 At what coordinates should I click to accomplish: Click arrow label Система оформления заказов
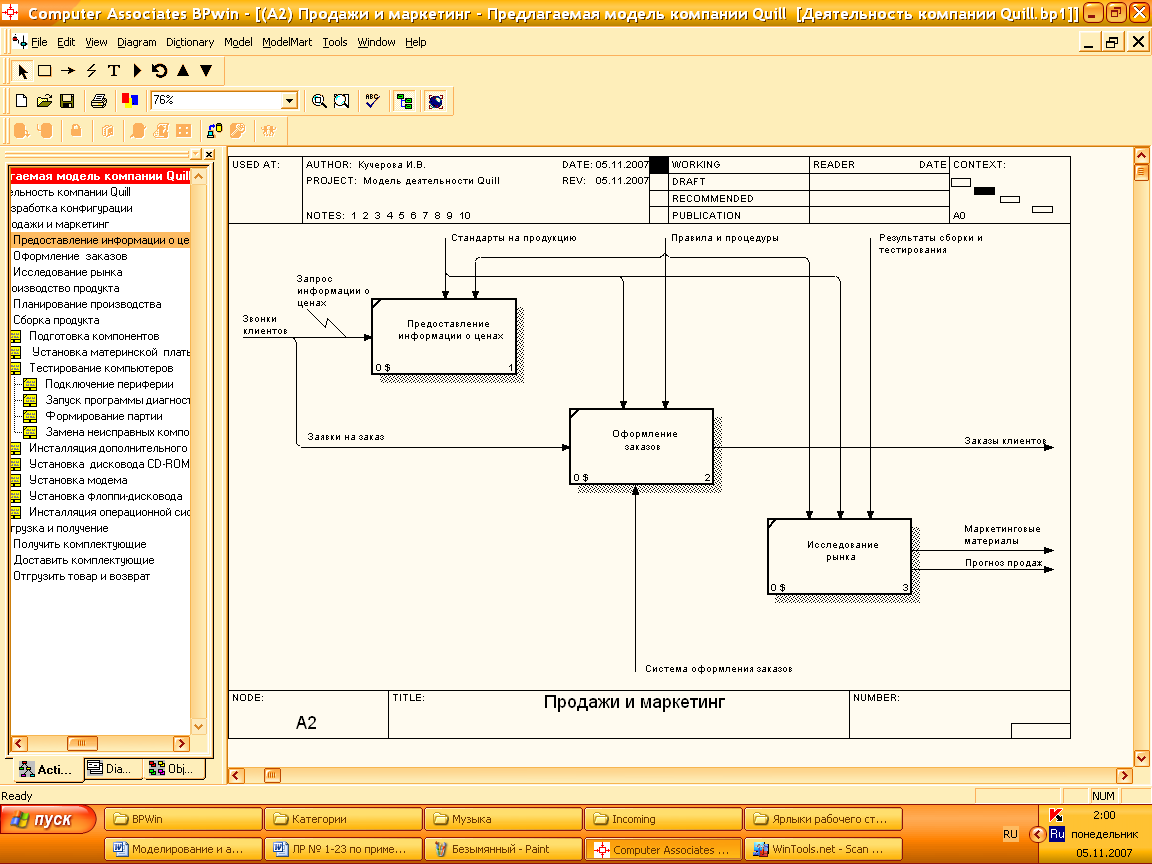719,669
